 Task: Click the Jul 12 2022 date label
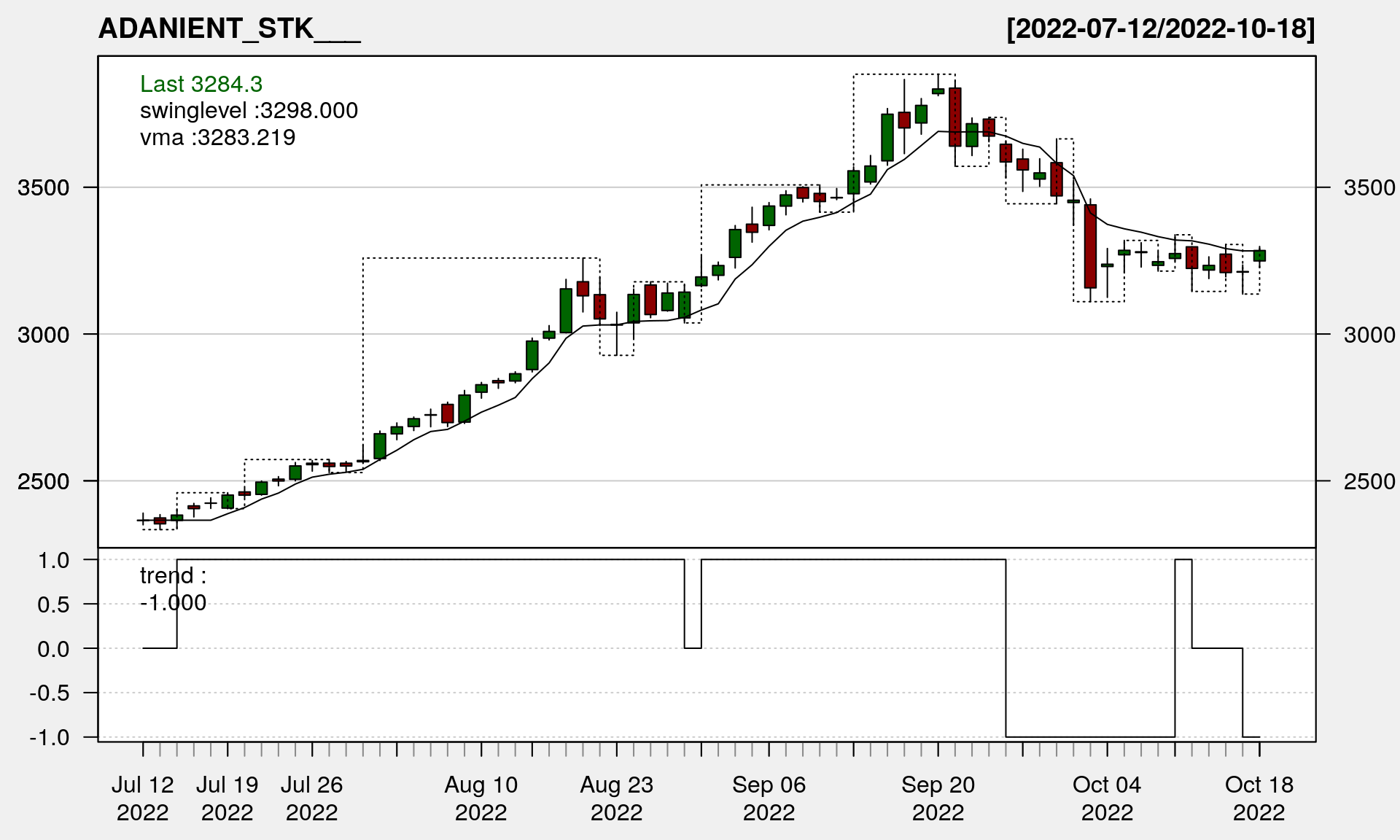pyautogui.click(x=143, y=798)
